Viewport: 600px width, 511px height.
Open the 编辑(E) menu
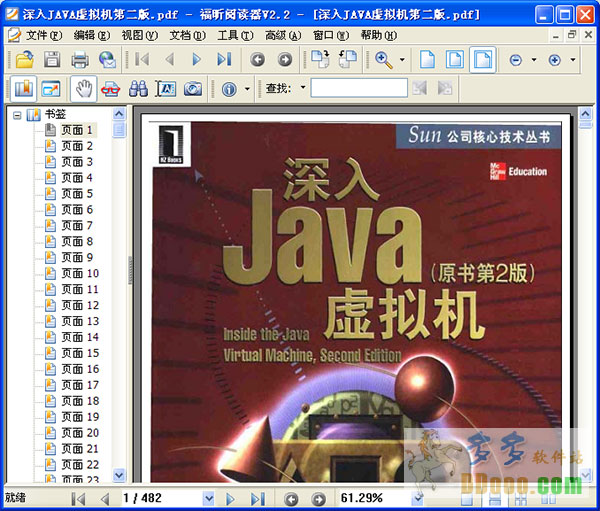click(92, 36)
